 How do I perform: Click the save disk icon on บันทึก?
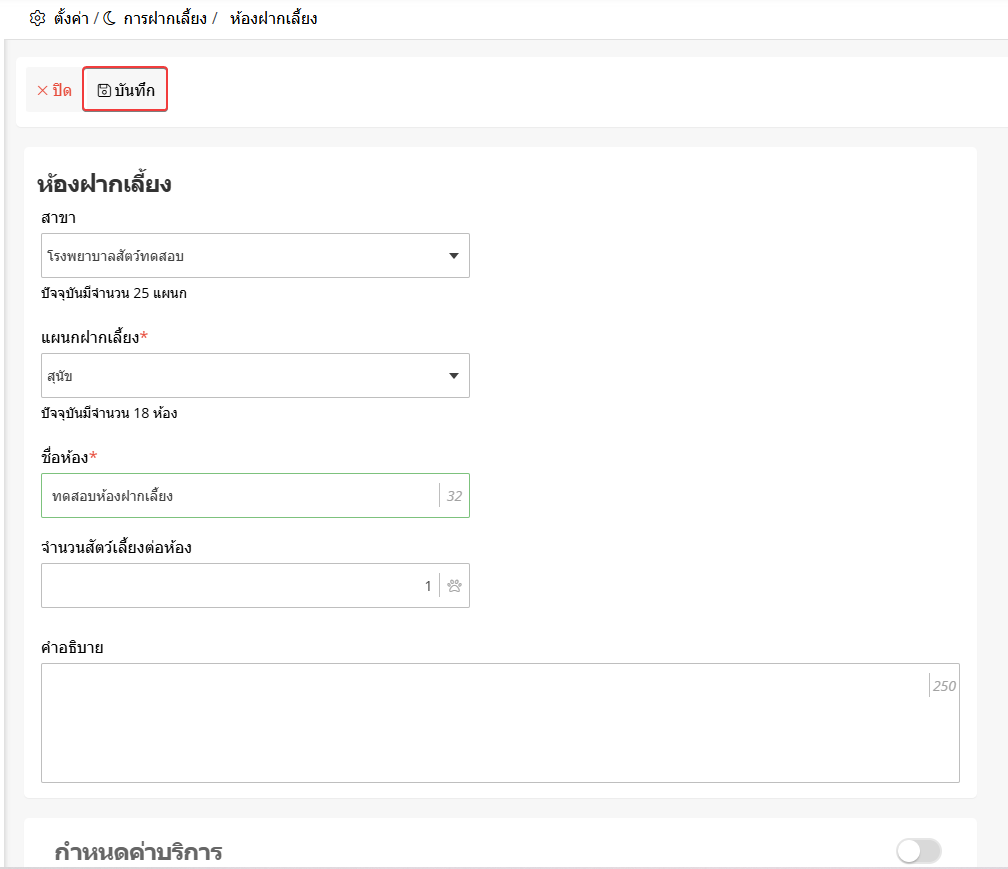click(x=104, y=91)
